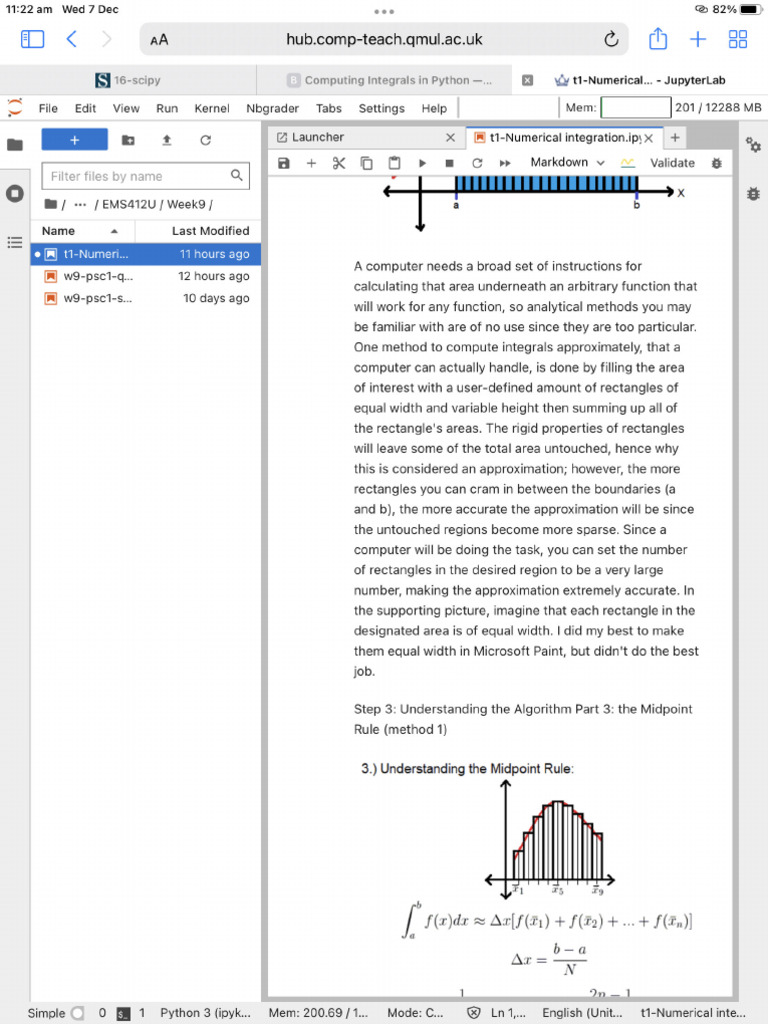This screenshot has width=768, height=1024.
Task: Click the blue new launcher plus button
Action: tap(74, 140)
